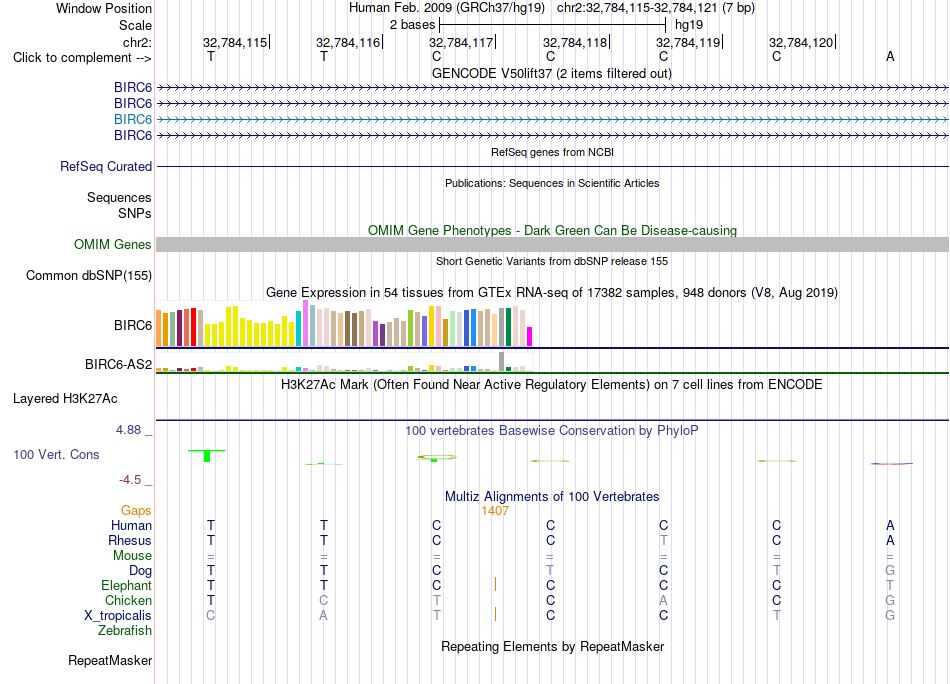
Task: Click the BIRC6-AS2 row label
Action: click(118, 364)
